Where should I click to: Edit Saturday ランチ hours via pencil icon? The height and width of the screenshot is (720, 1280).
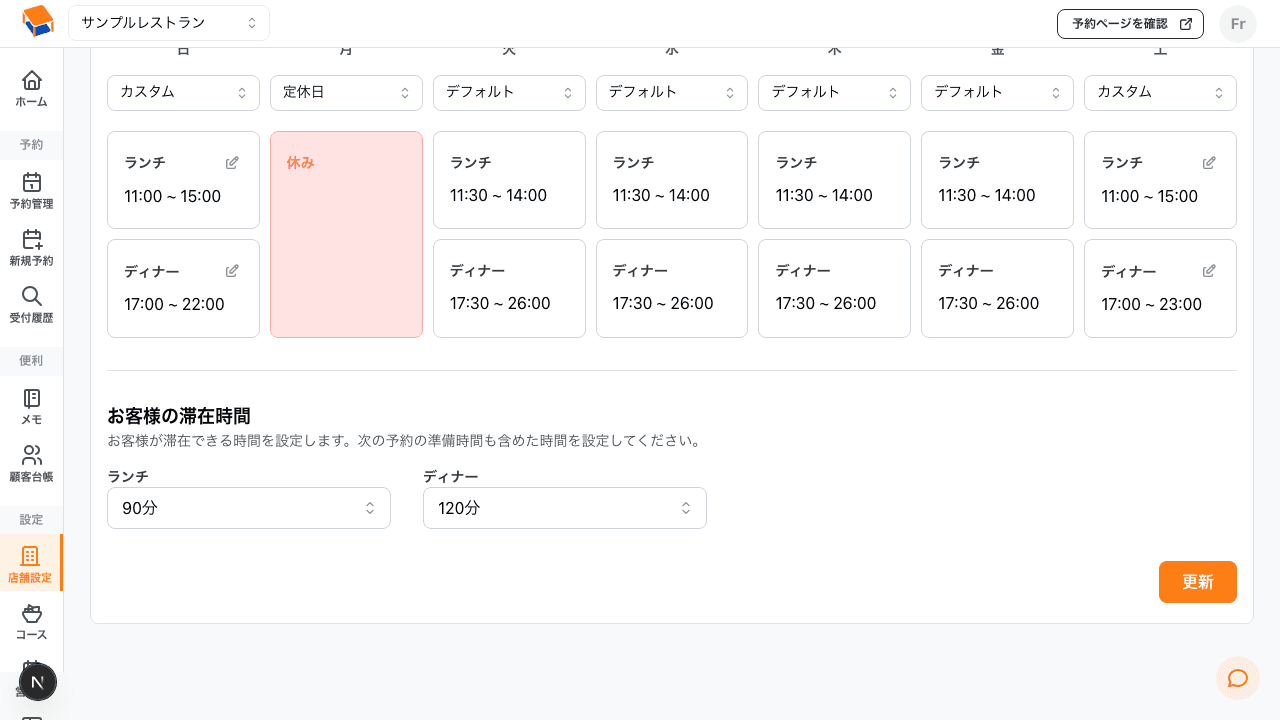[1209, 162]
